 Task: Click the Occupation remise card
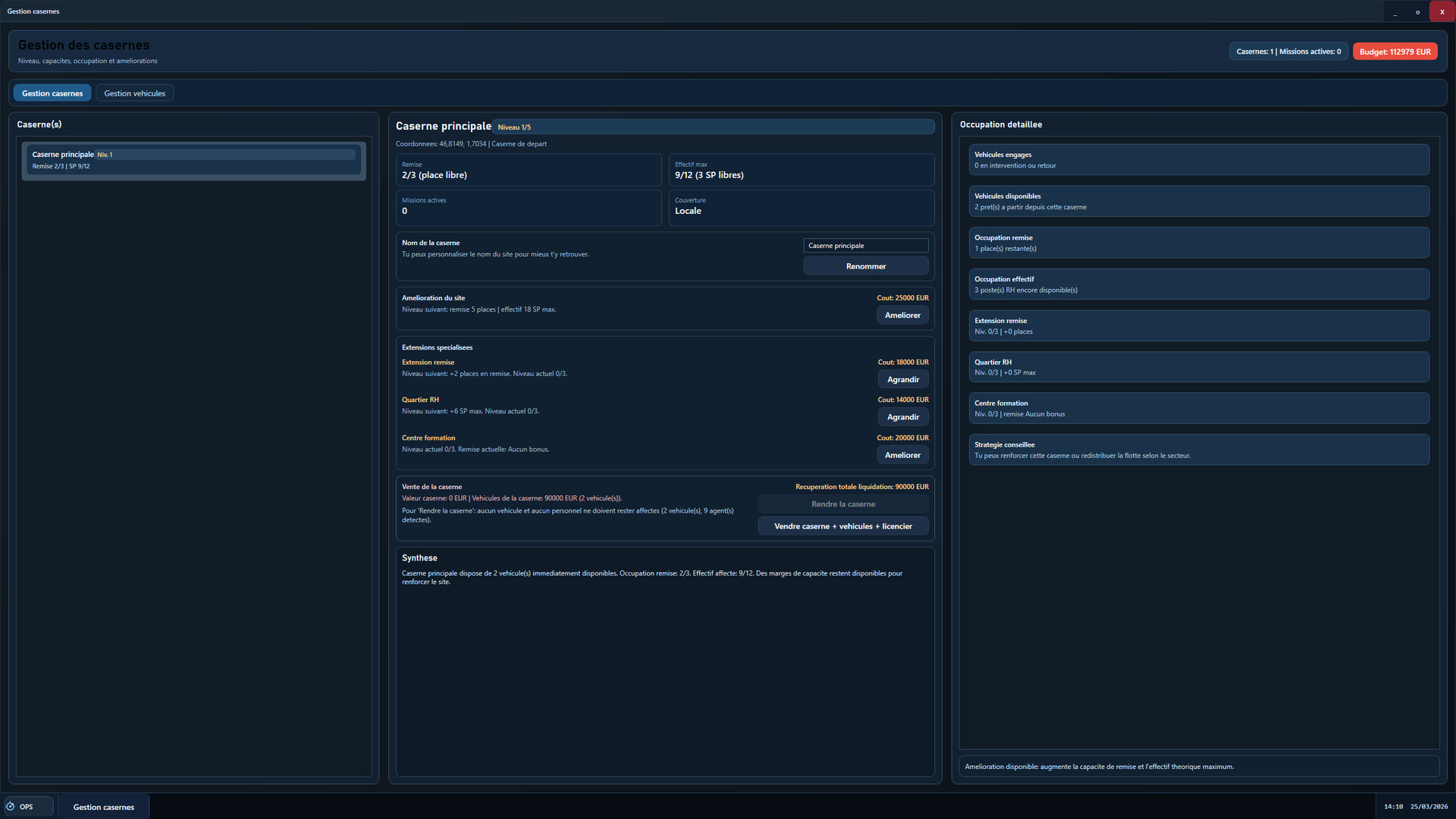click(1197, 242)
